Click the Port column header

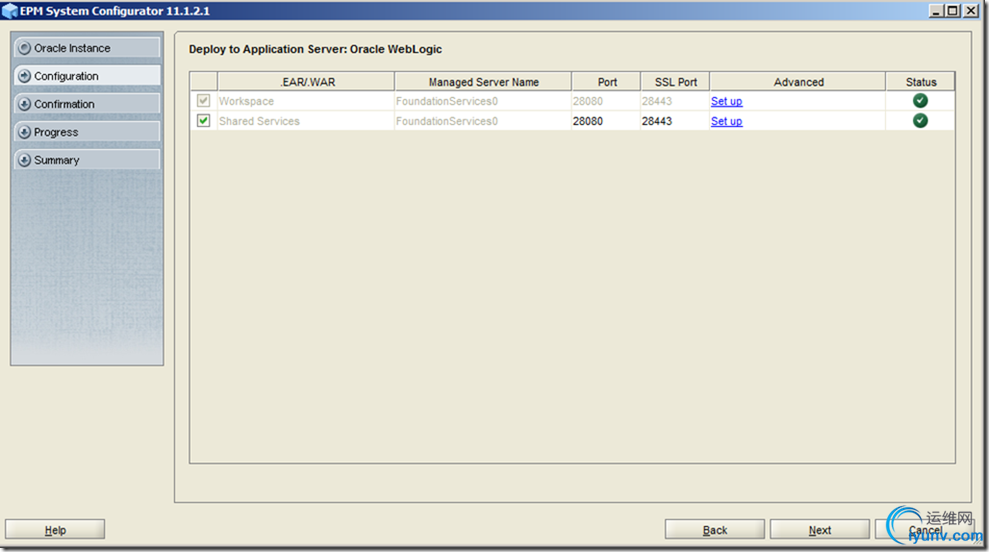[606, 82]
